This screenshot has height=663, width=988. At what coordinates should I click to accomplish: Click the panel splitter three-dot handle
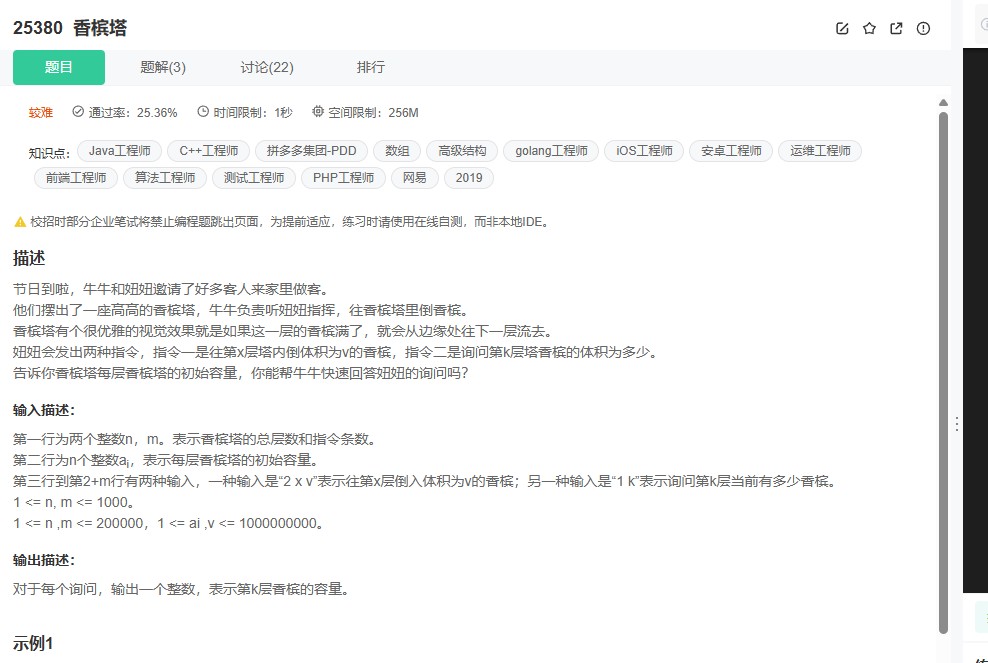pos(956,424)
